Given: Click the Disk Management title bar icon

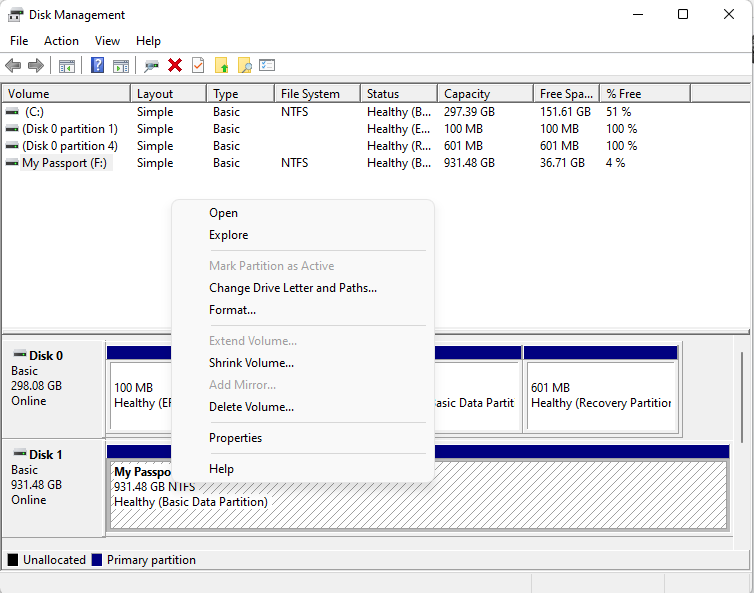Looking at the screenshot, I should point(15,15).
